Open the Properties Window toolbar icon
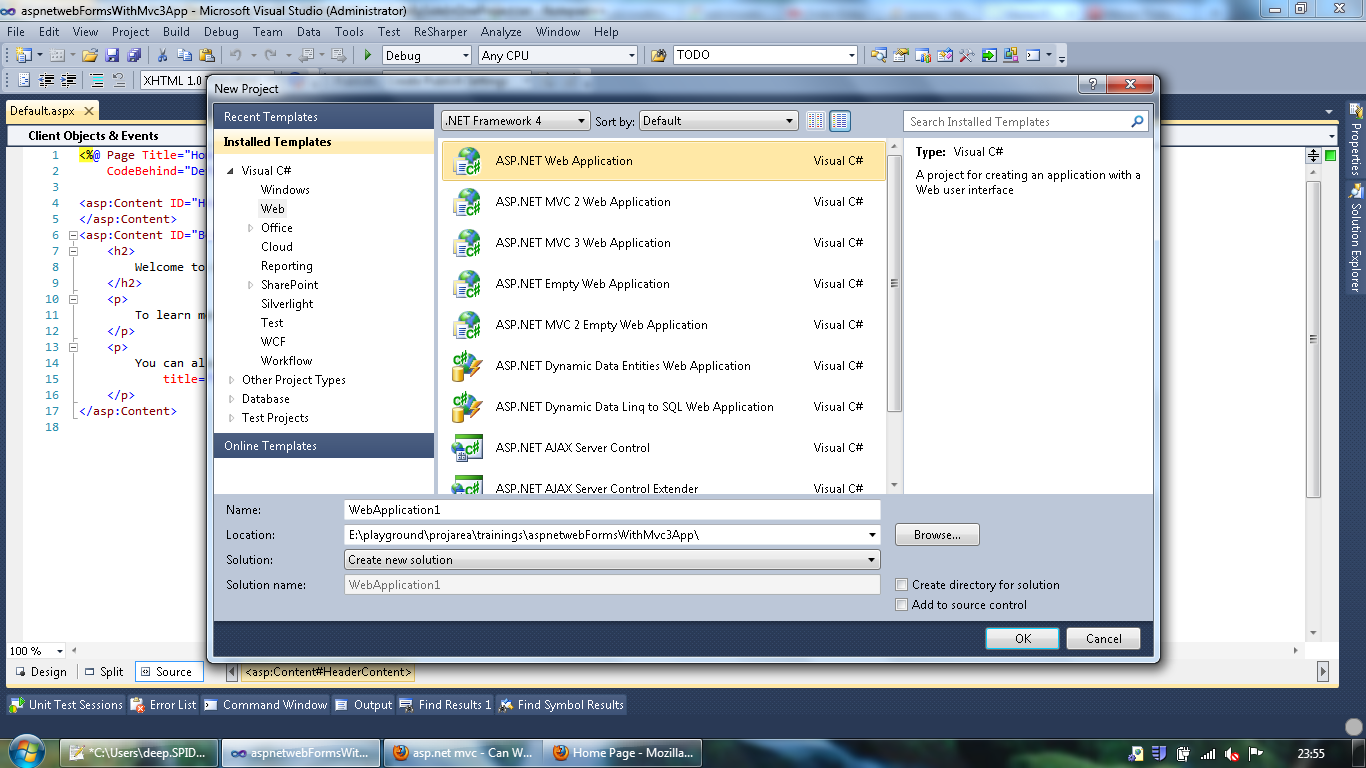This screenshot has width=1366, height=768. coord(901,55)
